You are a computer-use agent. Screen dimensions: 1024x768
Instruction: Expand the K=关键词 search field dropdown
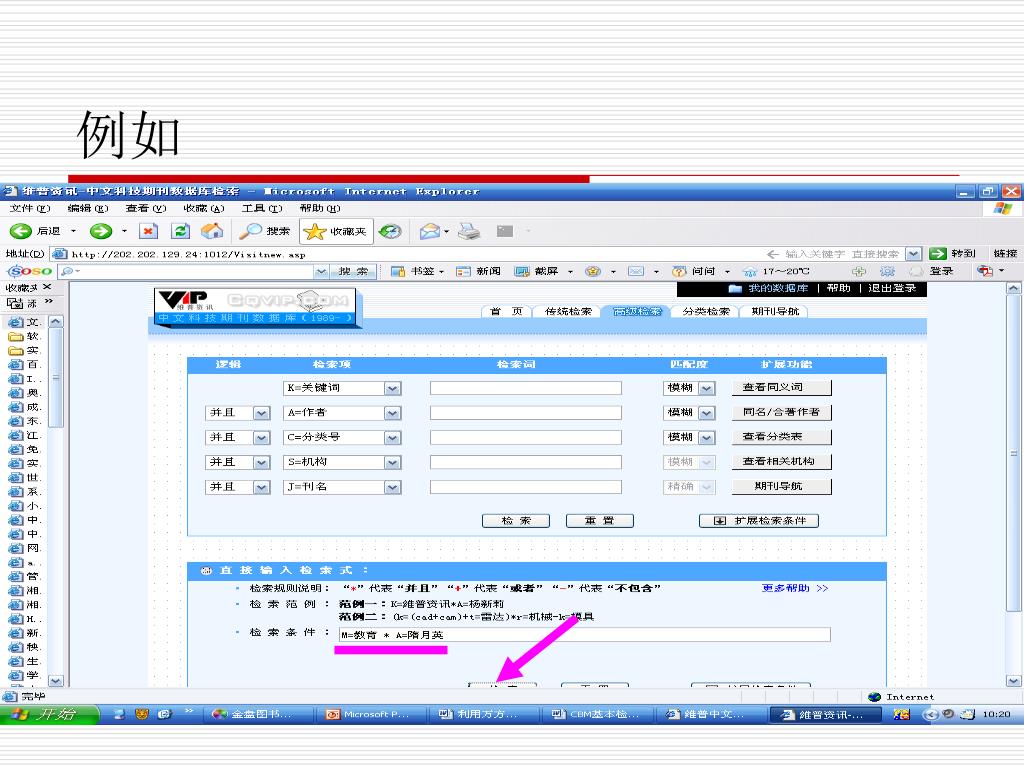tap(392, 388)
